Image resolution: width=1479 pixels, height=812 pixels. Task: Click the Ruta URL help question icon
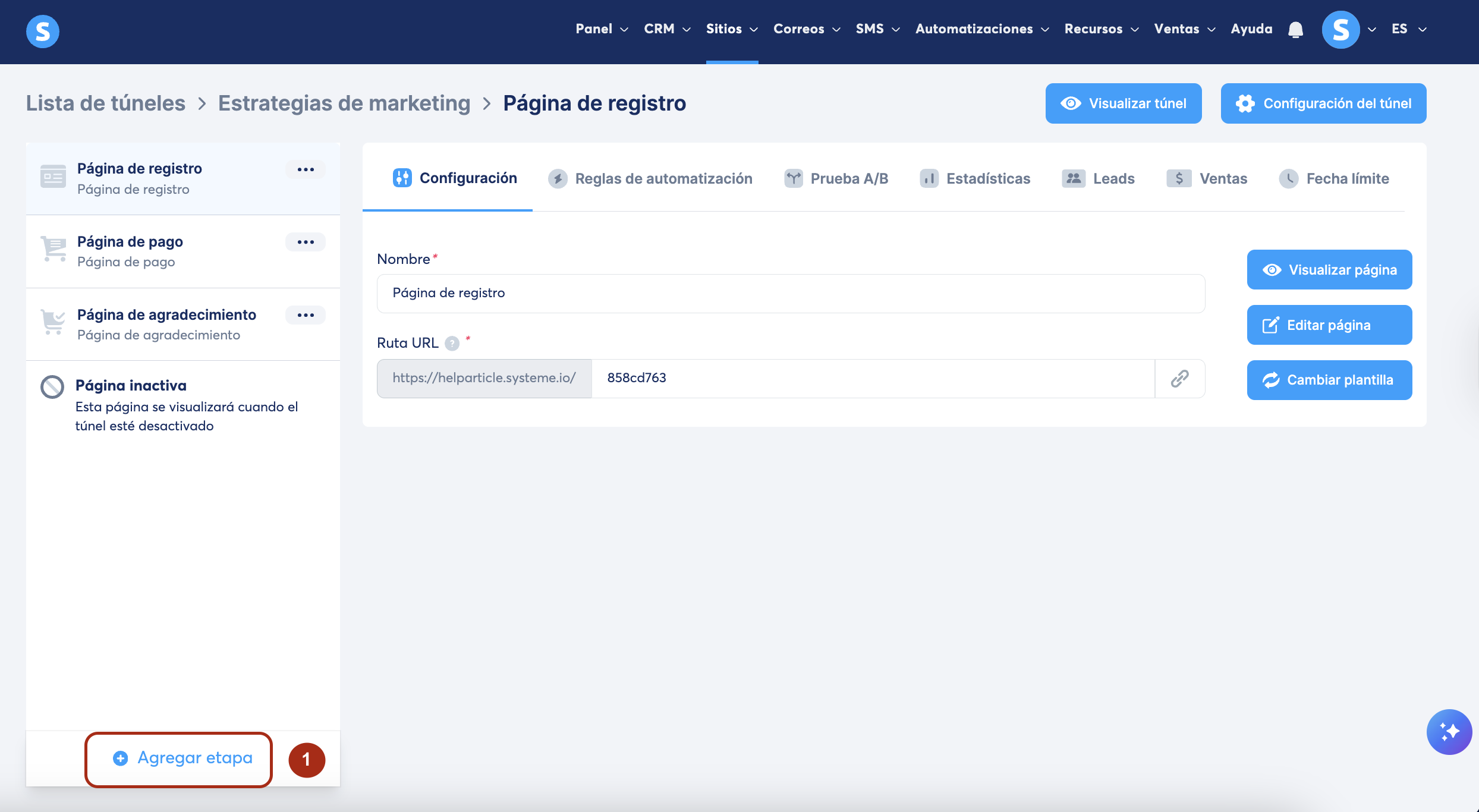coord(452,344)
